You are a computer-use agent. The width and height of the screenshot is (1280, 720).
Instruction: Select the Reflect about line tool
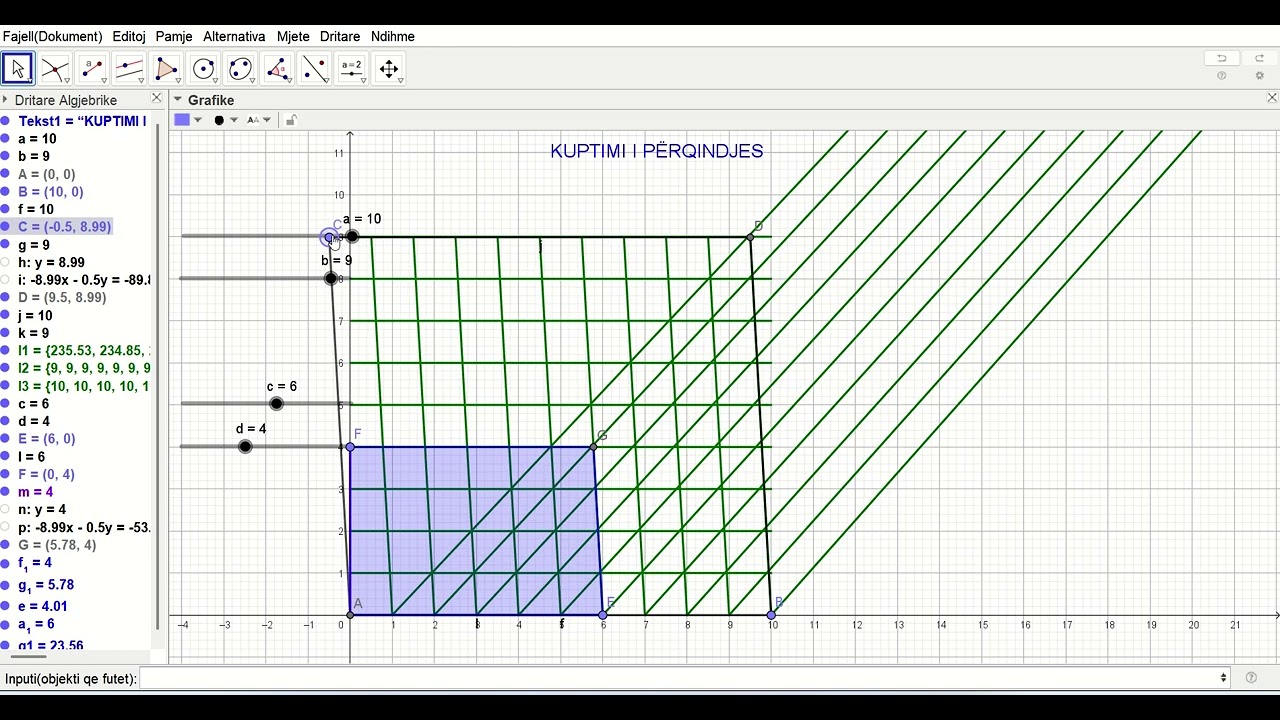(x=314, y=69)
